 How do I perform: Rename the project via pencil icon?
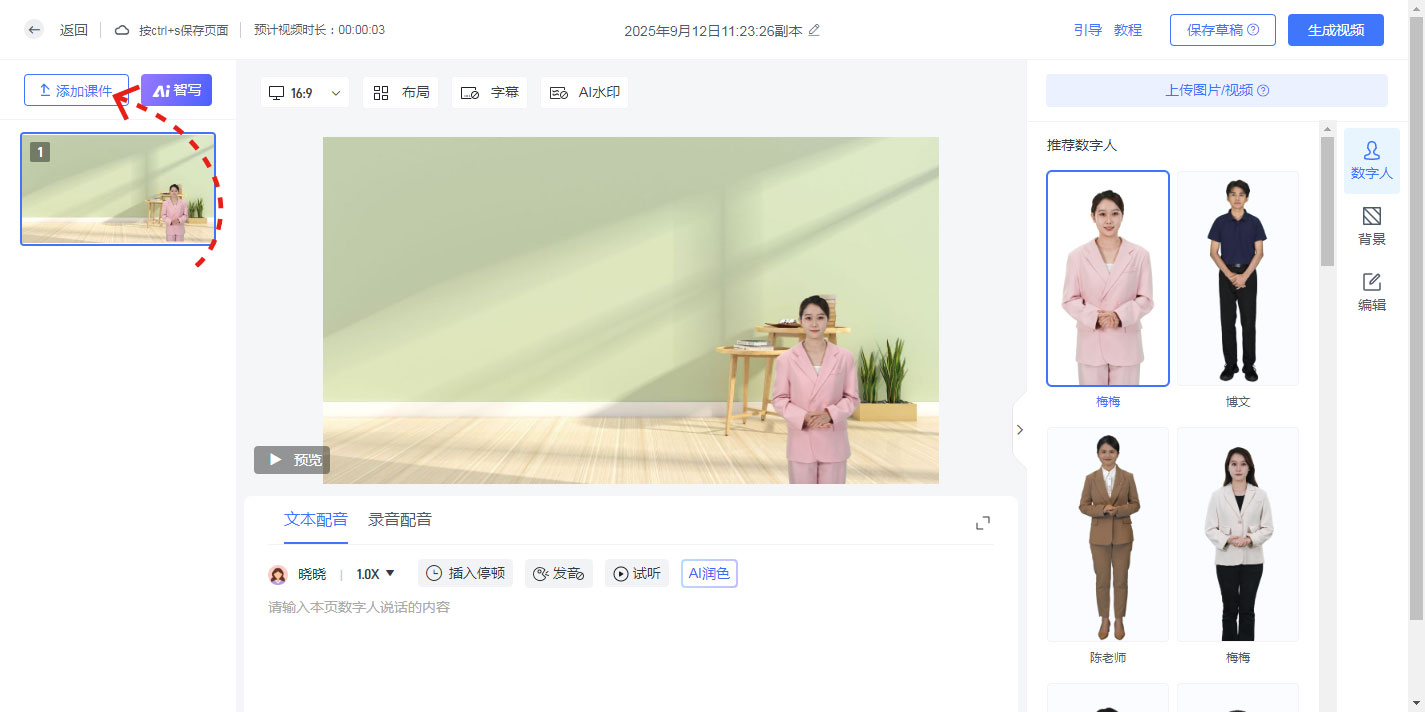(x=814, y=31)
